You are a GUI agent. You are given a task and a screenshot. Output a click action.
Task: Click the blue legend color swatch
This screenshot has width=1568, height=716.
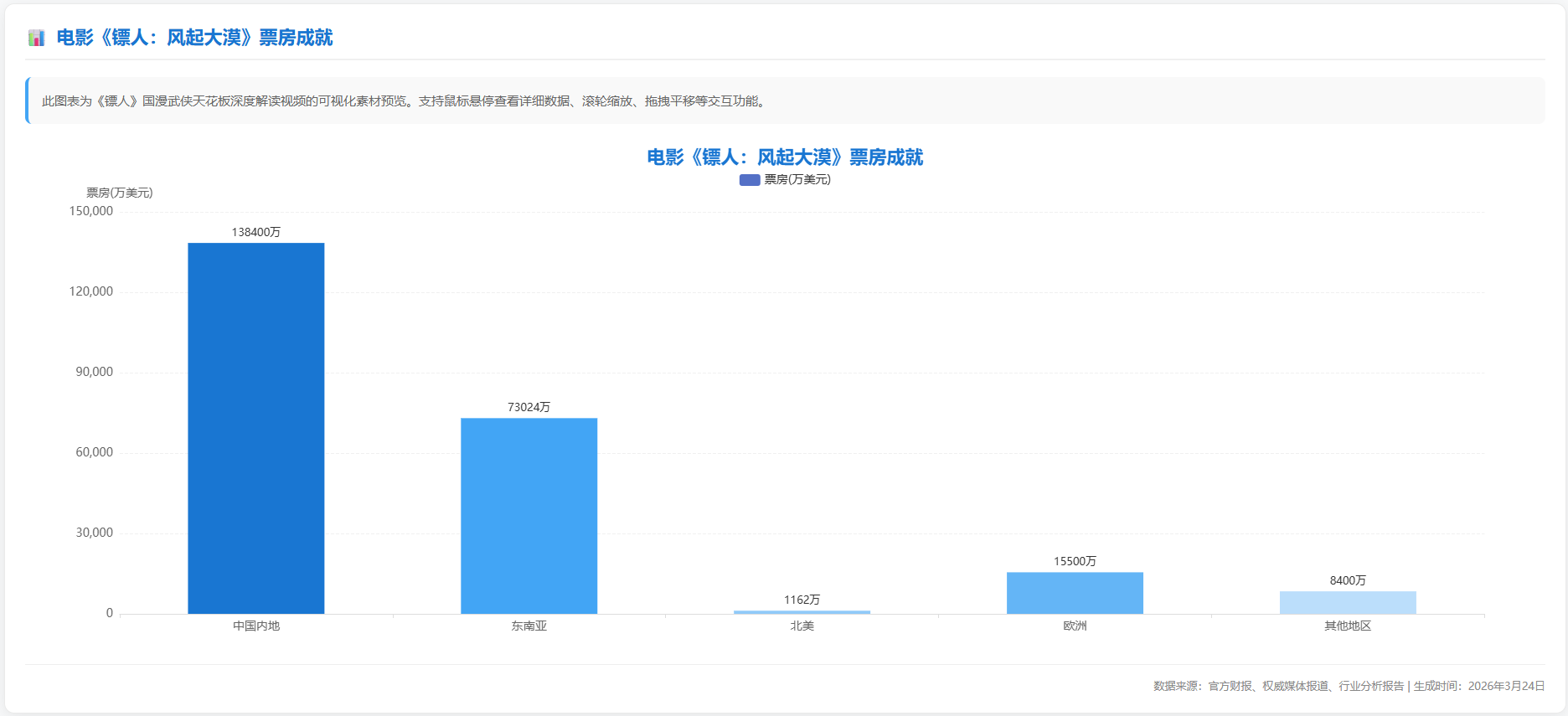pyautogui.click(x=750, y=179)
